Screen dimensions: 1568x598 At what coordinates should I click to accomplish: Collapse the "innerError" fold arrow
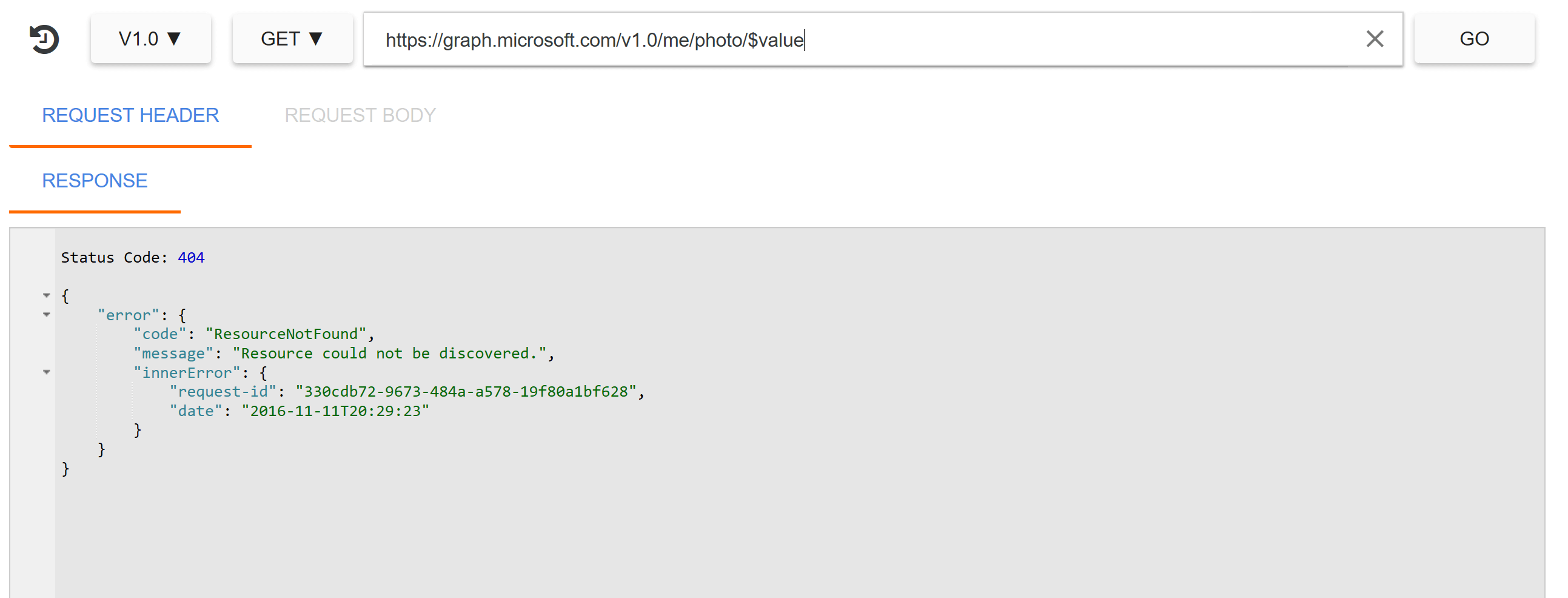(46, 372)
